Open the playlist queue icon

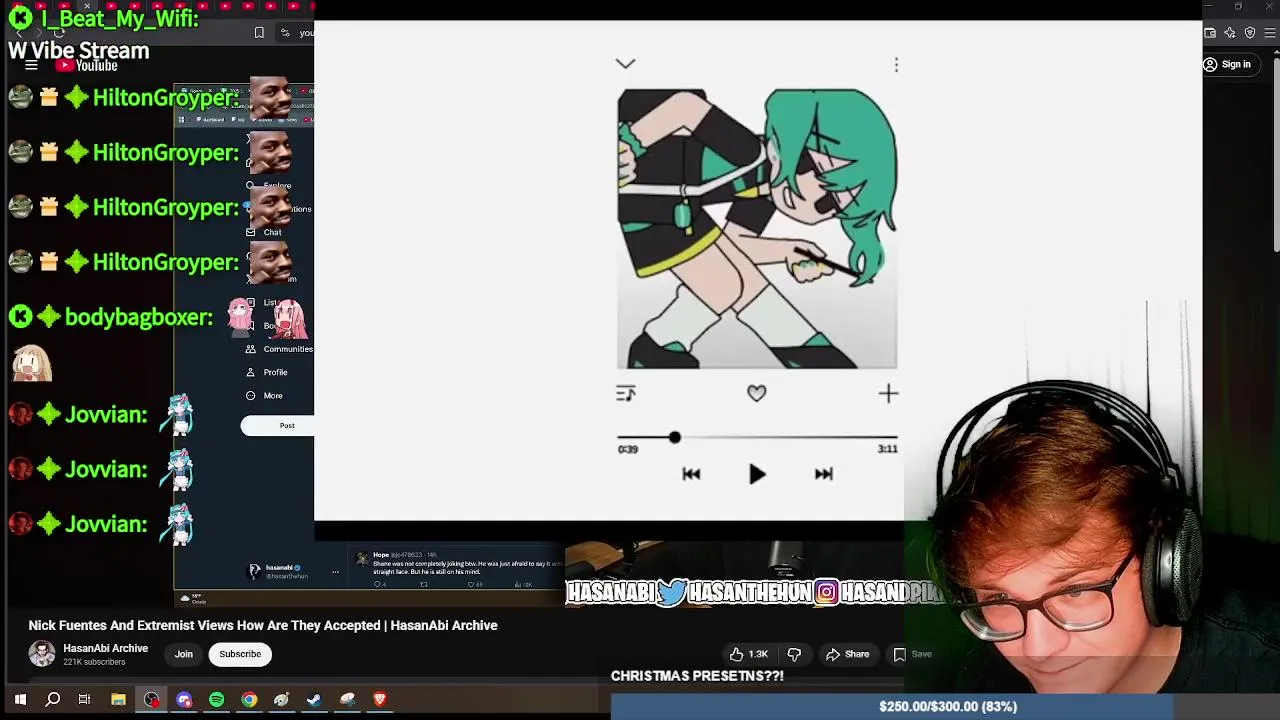626,394
